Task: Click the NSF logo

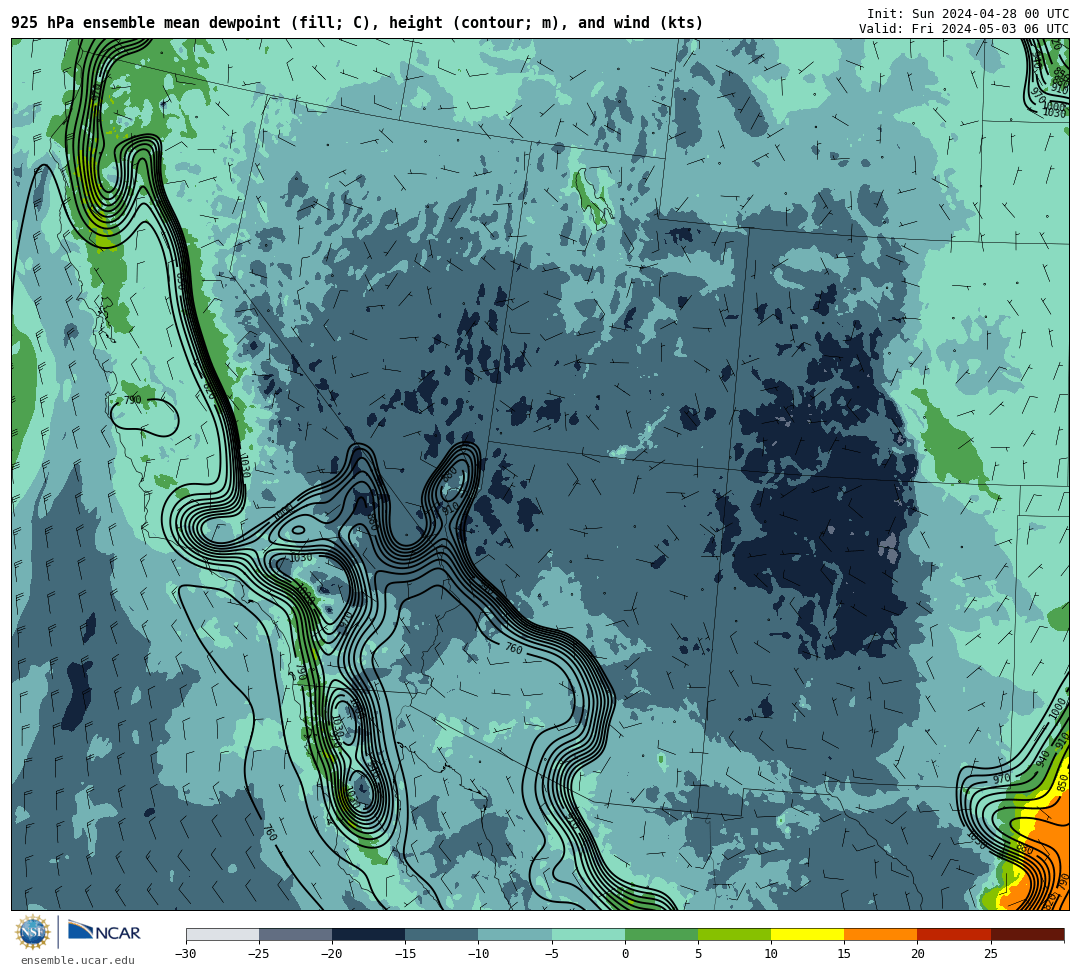Action: click(32, 933)
